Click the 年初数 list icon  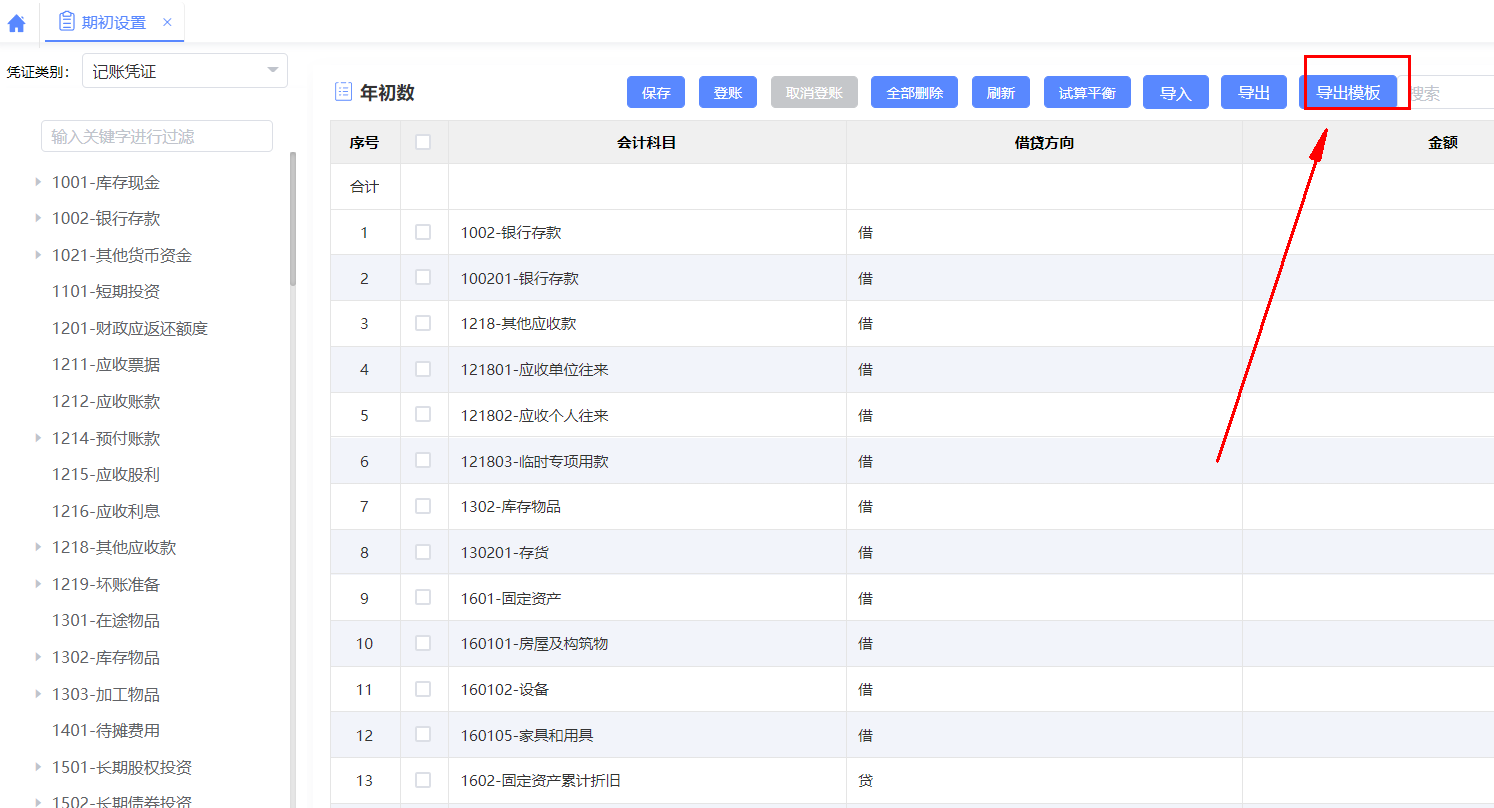(x=343, y=92)
